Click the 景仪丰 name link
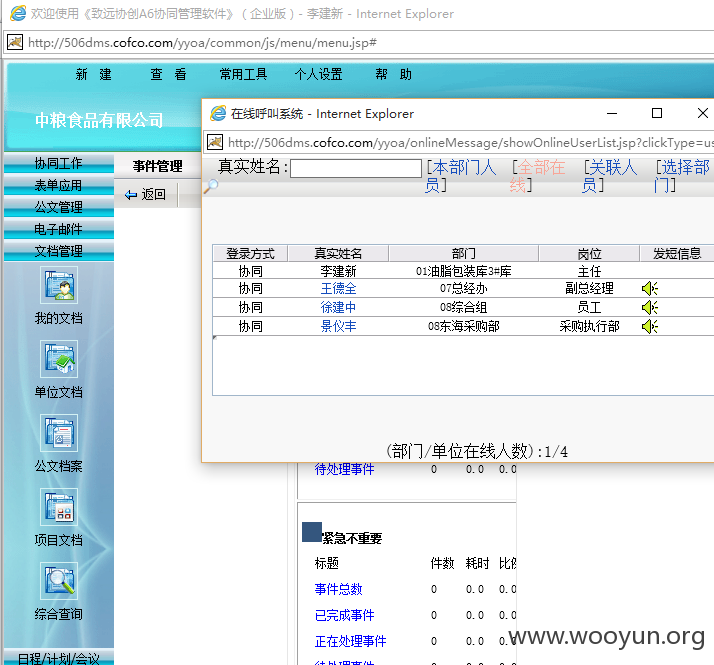The width and height of the screenshot is (714, 665). pos(338,326)
